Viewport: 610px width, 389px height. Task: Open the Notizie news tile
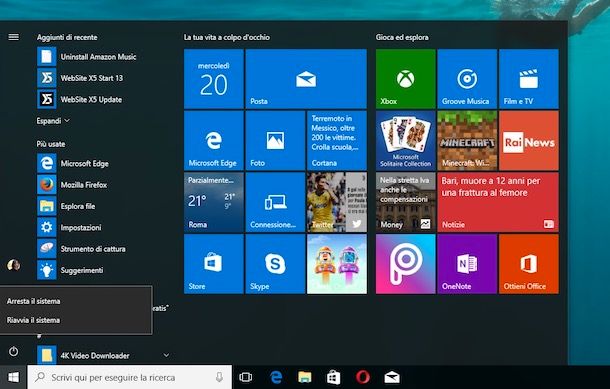click(498, 202)
